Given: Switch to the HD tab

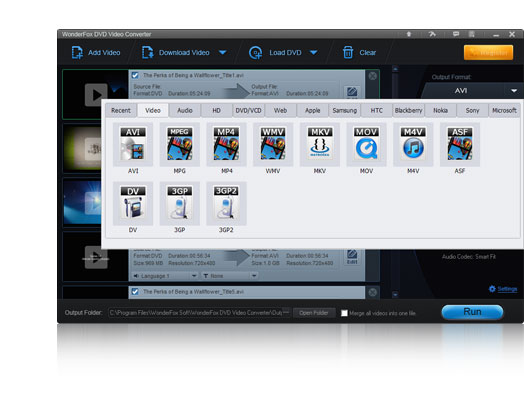Looking at the screenshot, I should click(x=217, y=111).
